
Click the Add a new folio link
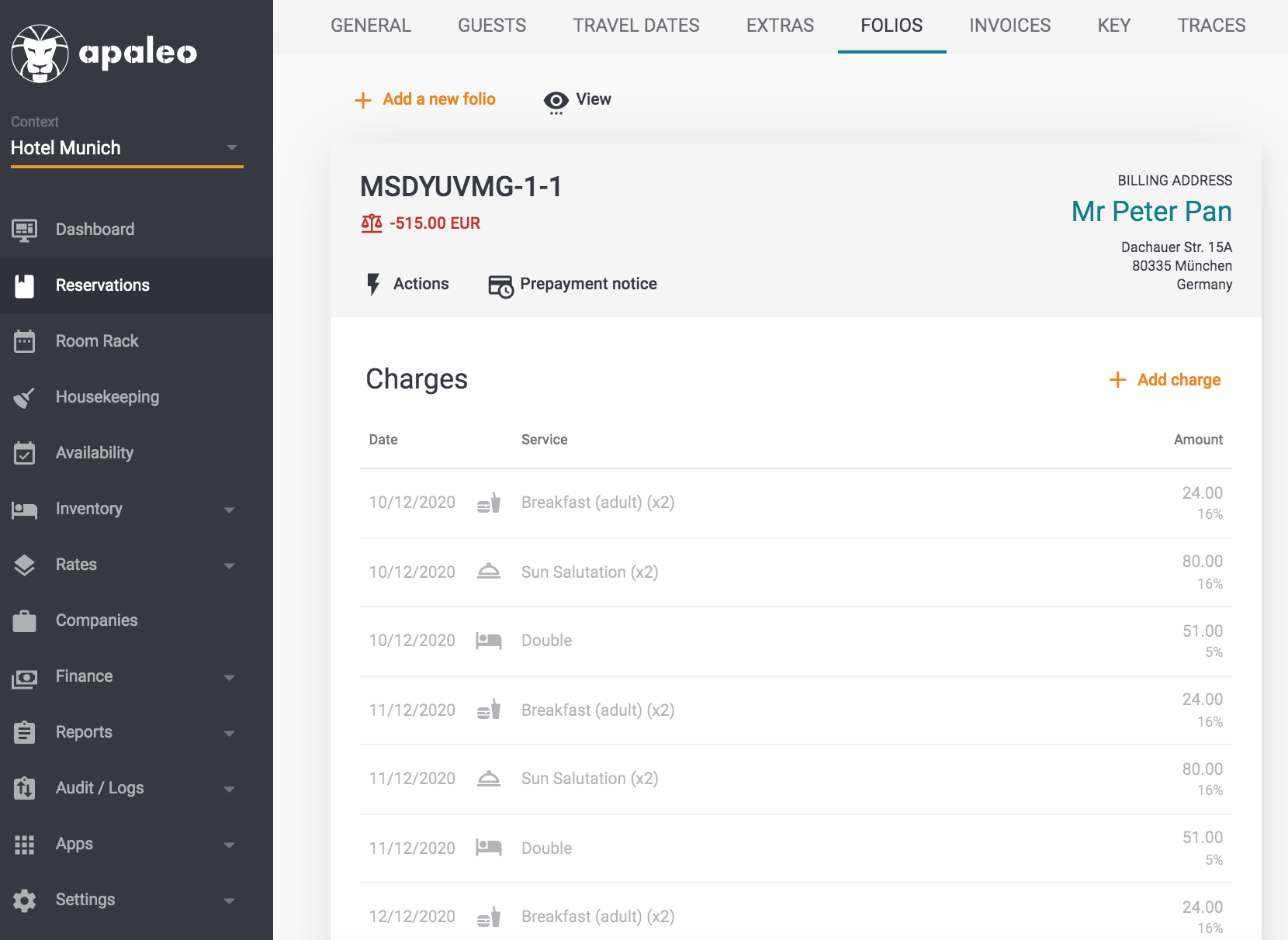(x=439, y=99)
